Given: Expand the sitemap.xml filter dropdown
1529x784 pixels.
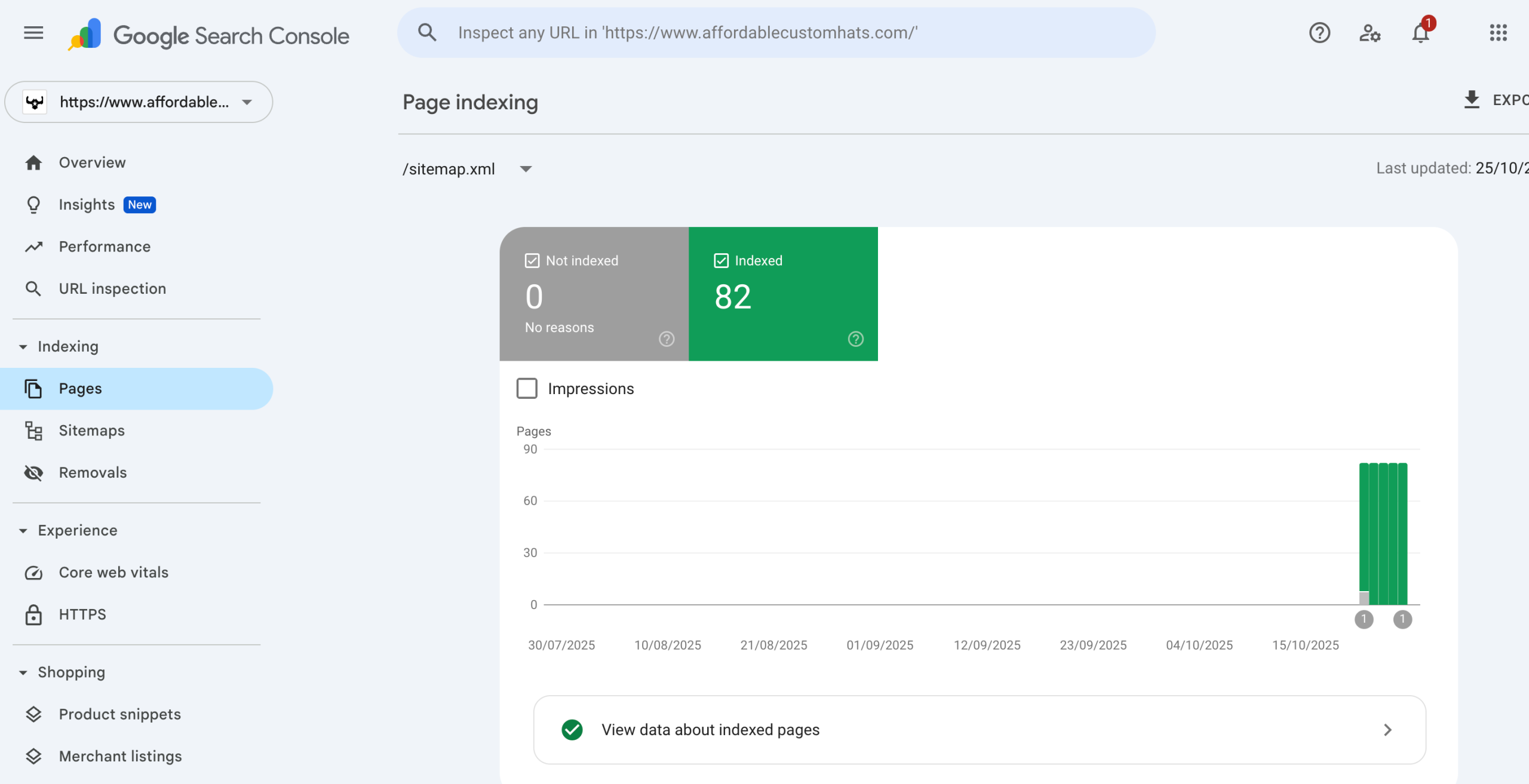Looking at the screenshot, I should click(526, 169).
